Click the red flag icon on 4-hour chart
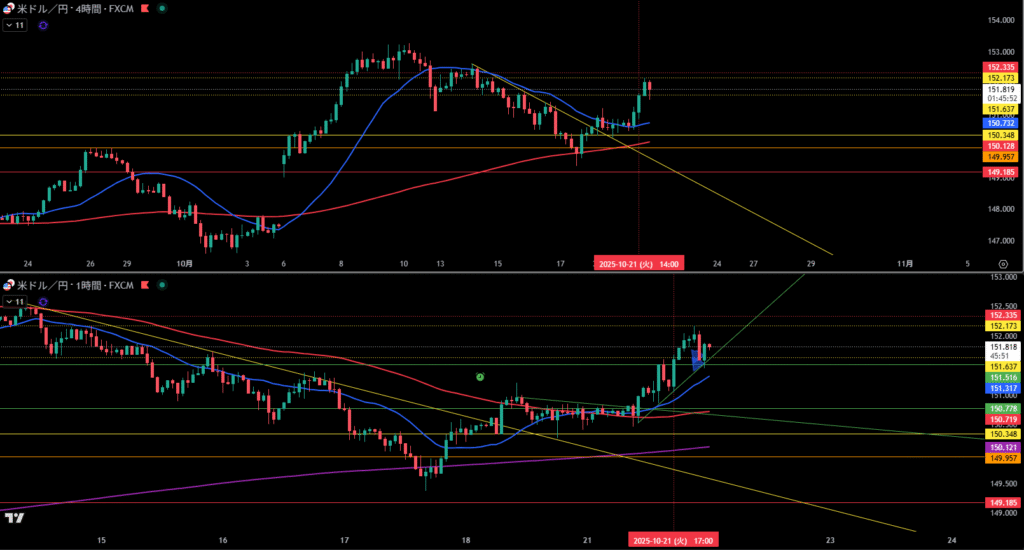The height and width of the screenshot is (550, 1024). point(146,7)
